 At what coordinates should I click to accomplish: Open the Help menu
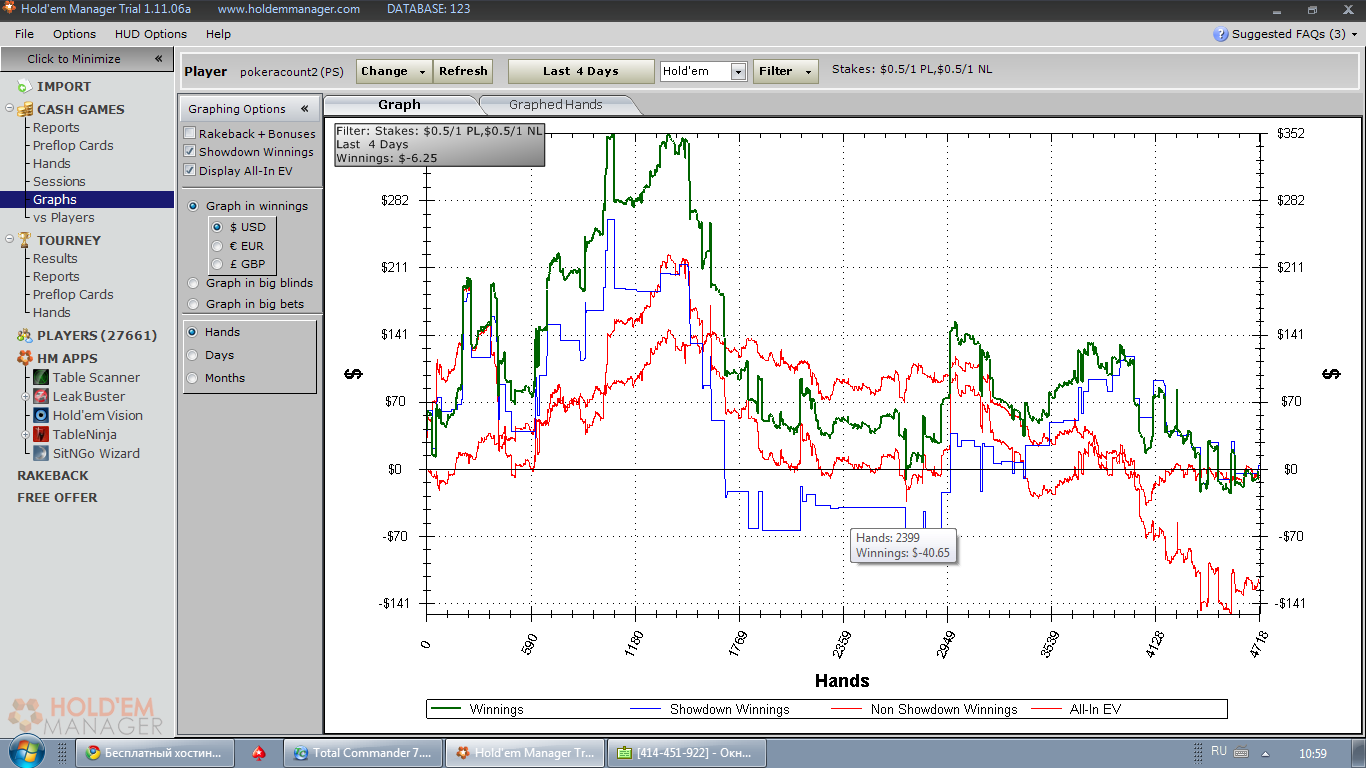(x=218, y=34)
